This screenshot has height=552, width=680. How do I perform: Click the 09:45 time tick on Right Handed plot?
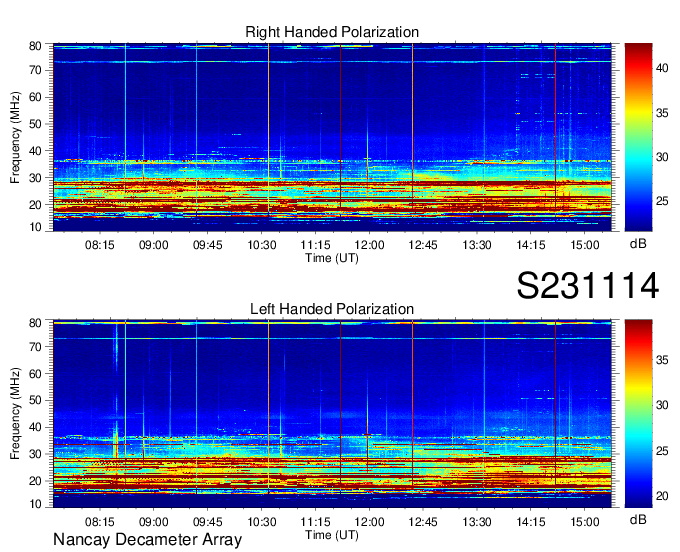coord(207,245)
